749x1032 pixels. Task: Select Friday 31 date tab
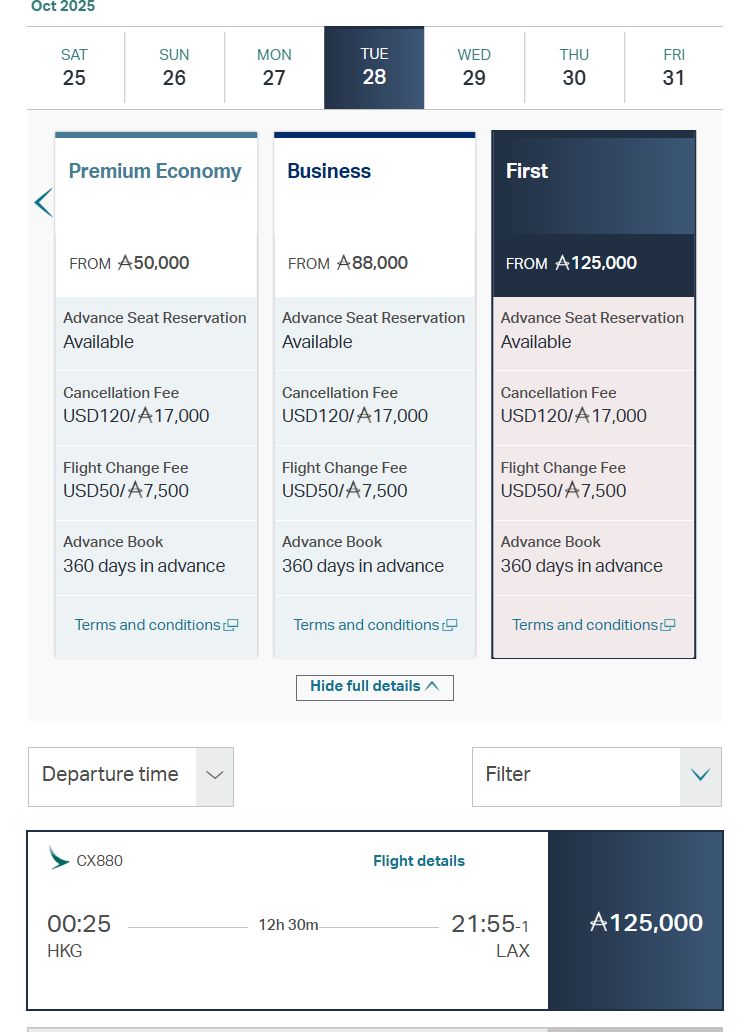click(674, 68)
